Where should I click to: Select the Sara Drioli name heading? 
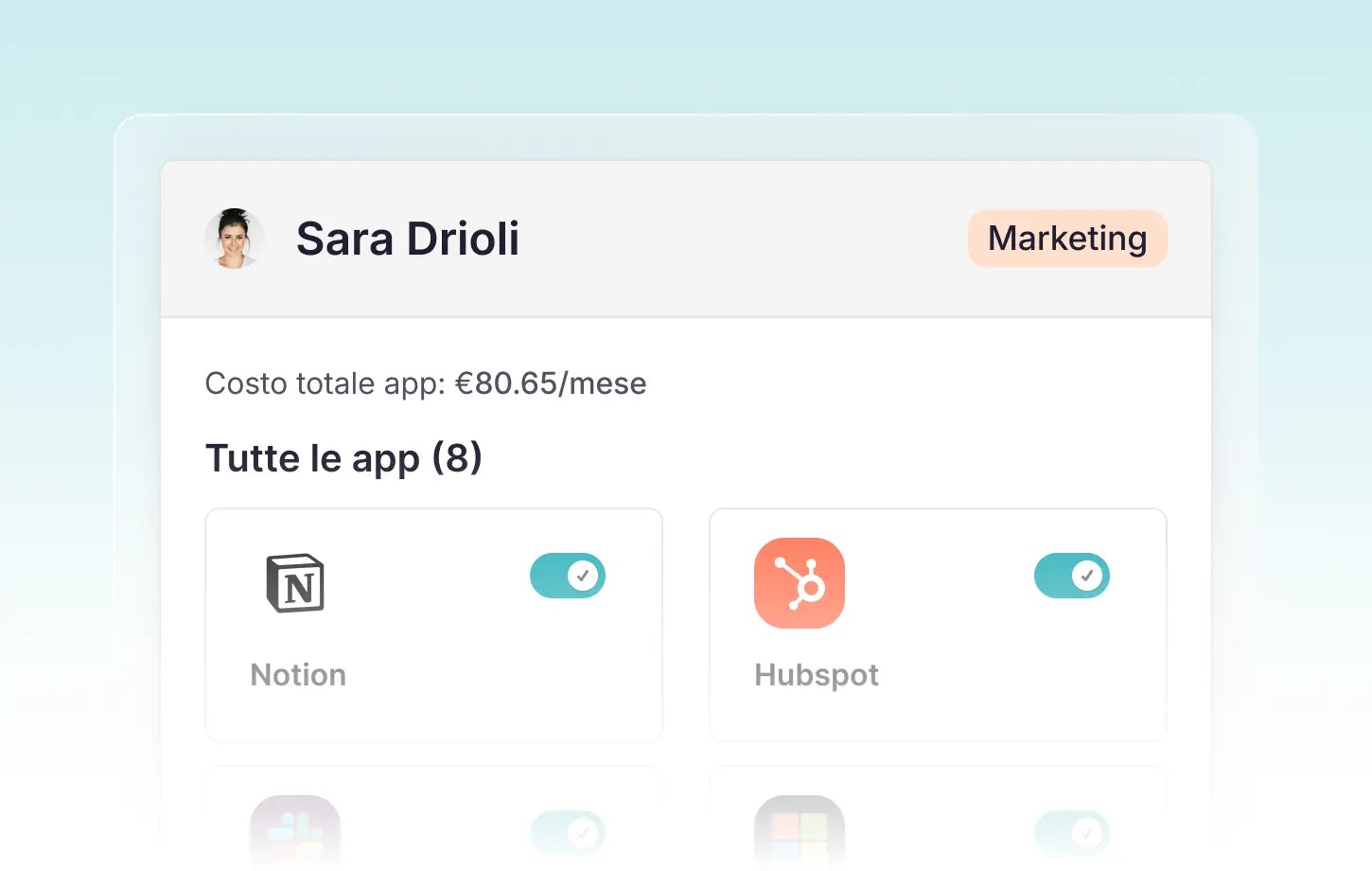(x=408, y=239)
